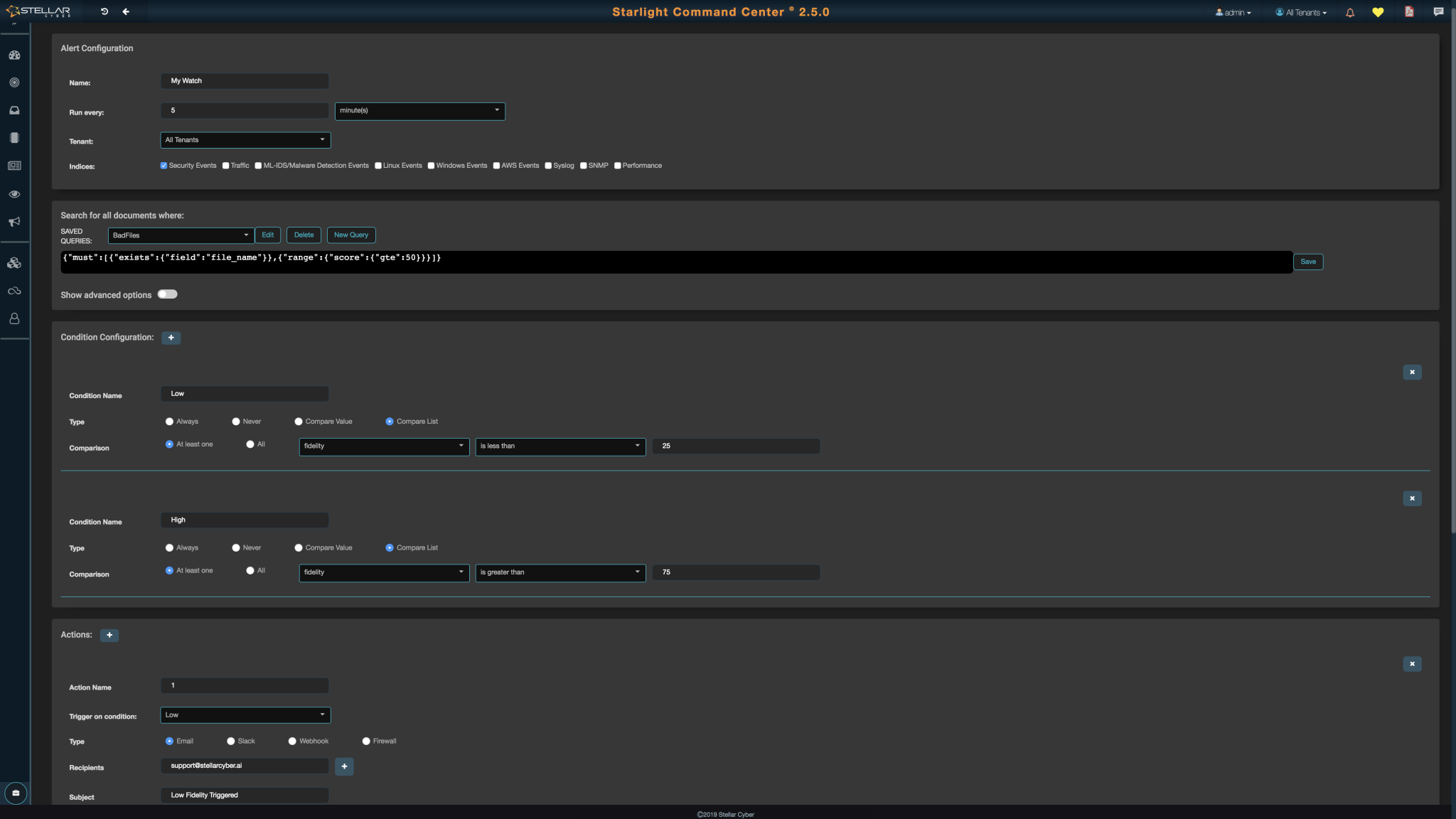Toggle Show advanced options switch
1456x819 pixels.
(168, 294)
